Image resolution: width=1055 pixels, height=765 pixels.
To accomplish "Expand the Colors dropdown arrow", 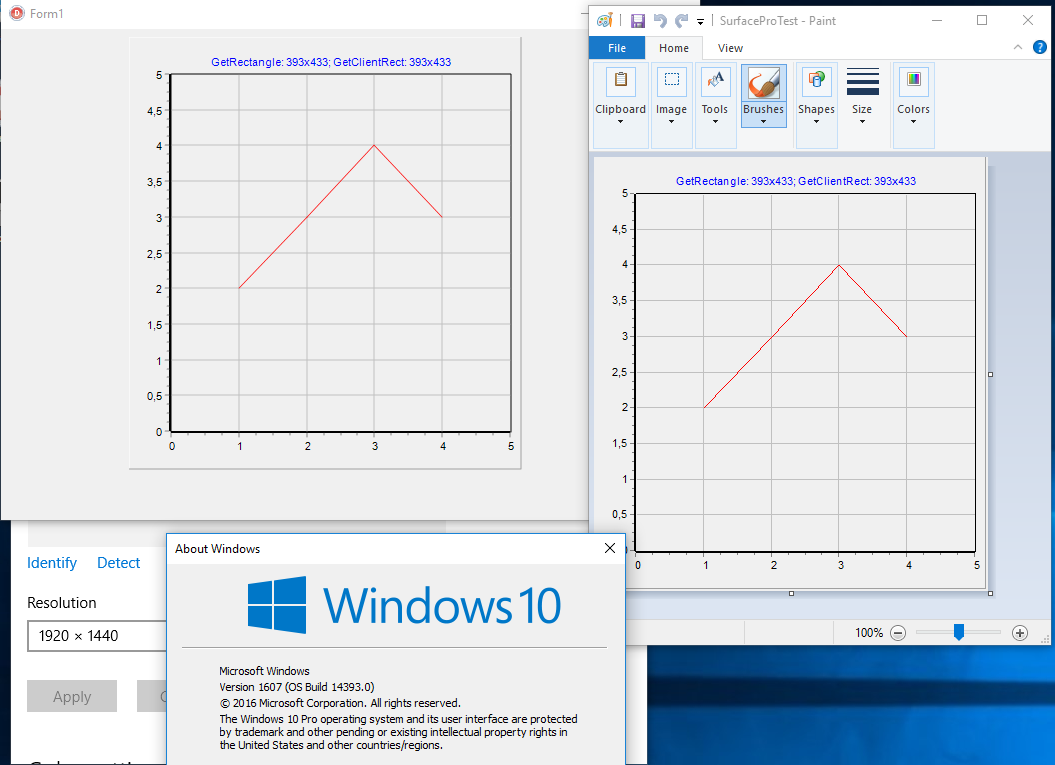I will (x=913, y=122).
